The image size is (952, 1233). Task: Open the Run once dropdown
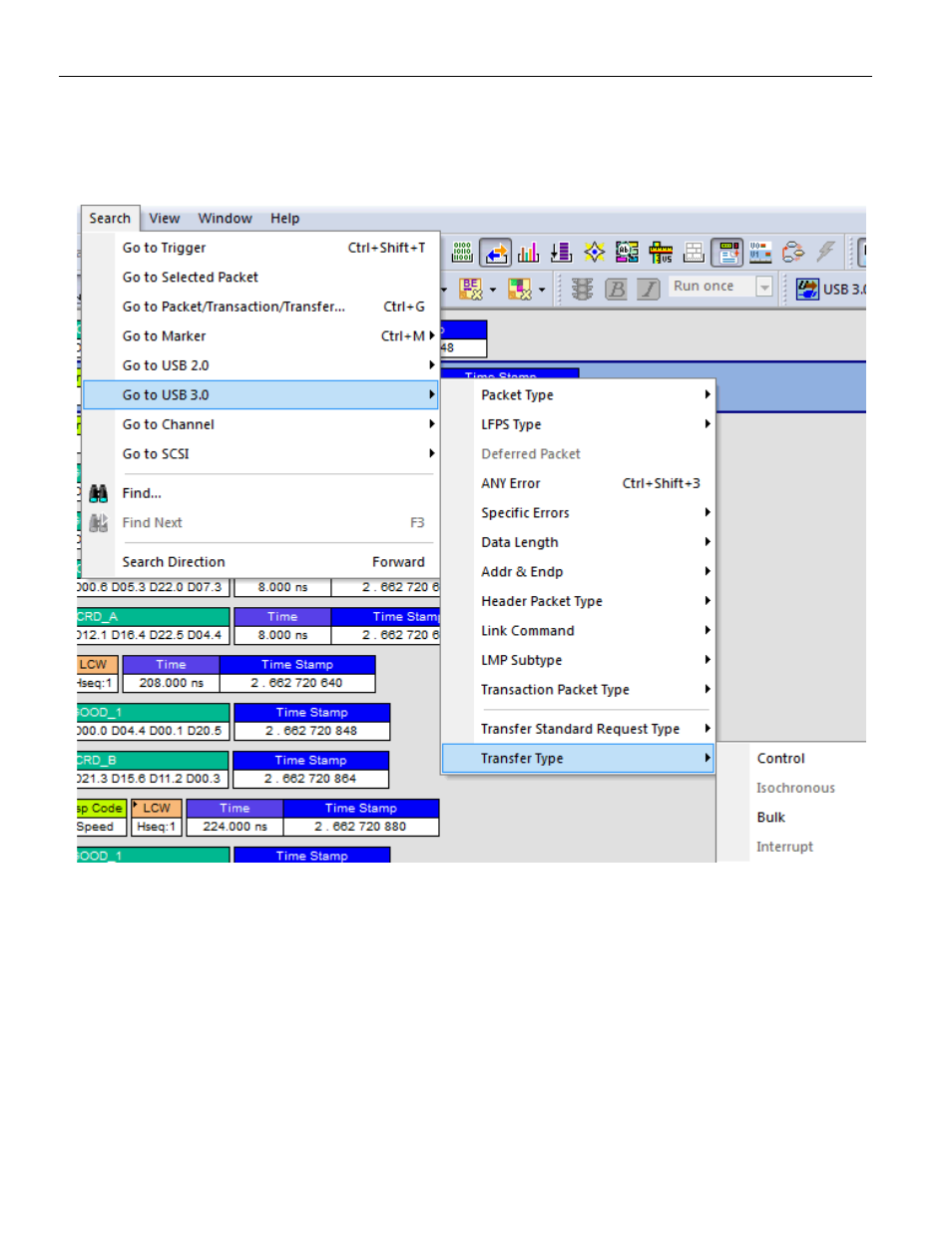[764, 288]
